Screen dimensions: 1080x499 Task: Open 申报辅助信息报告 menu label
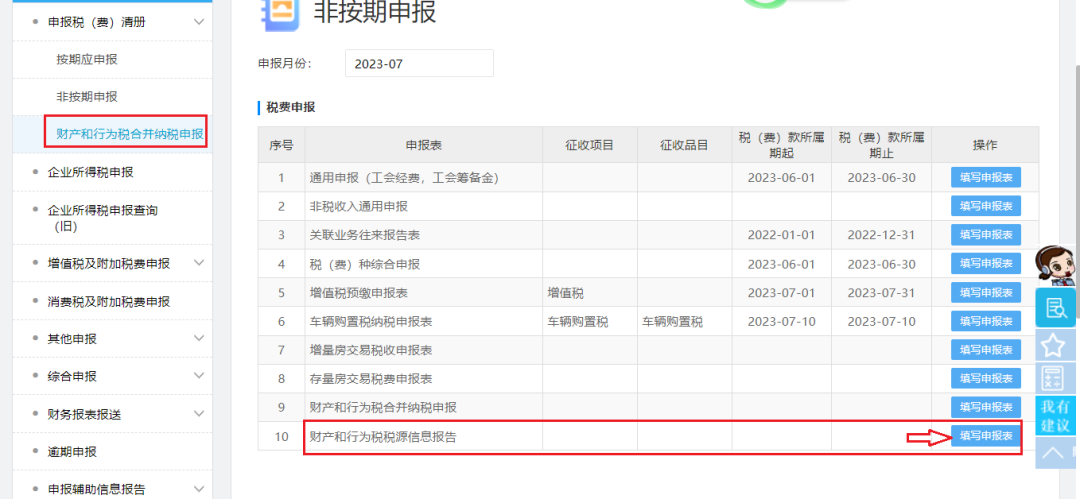[x=96, y=489]
